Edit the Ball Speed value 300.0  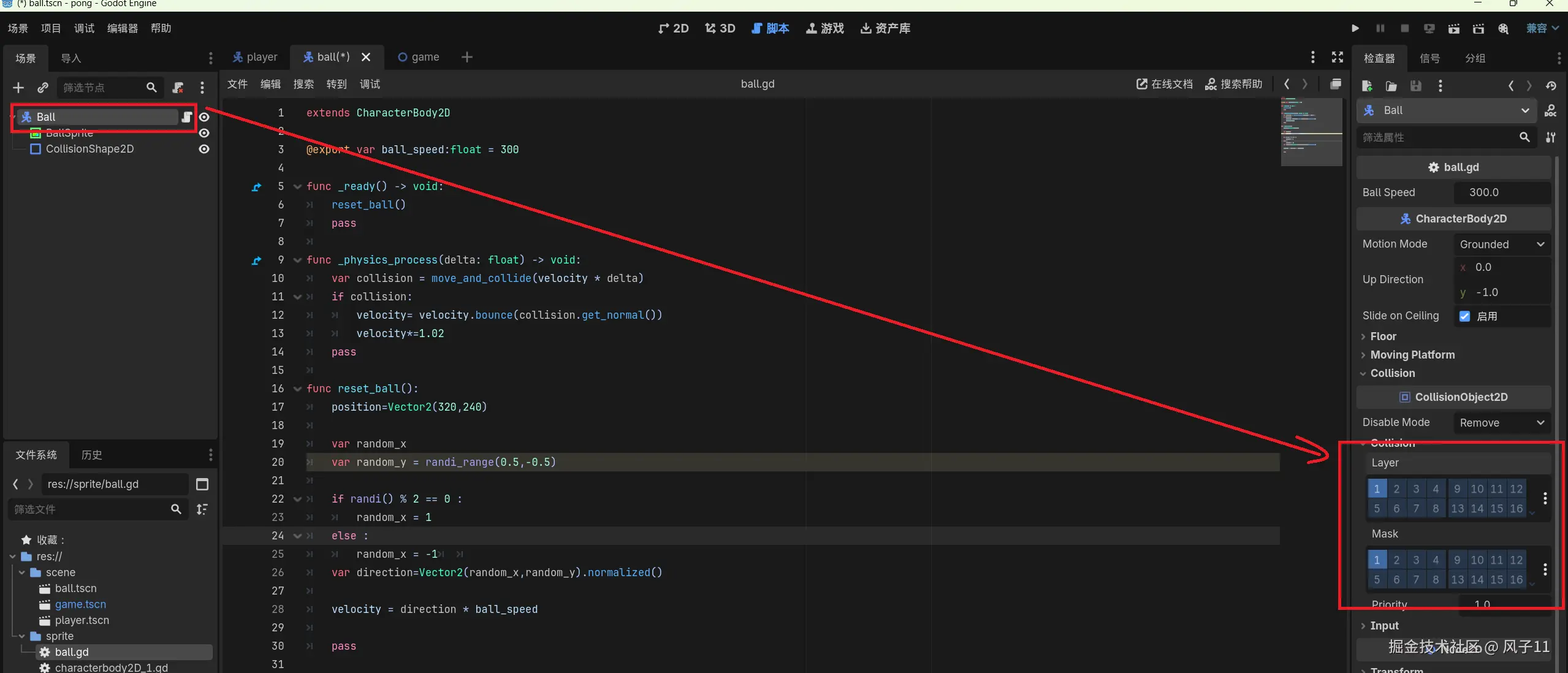(x=1502, y=192)
